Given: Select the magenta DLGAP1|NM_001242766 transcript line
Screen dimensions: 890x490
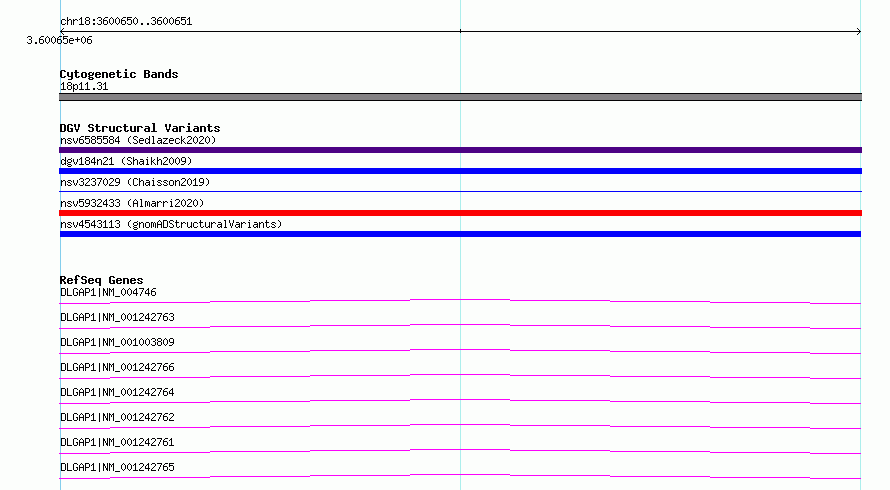Looking at the screenshot, I should point(460,376).
